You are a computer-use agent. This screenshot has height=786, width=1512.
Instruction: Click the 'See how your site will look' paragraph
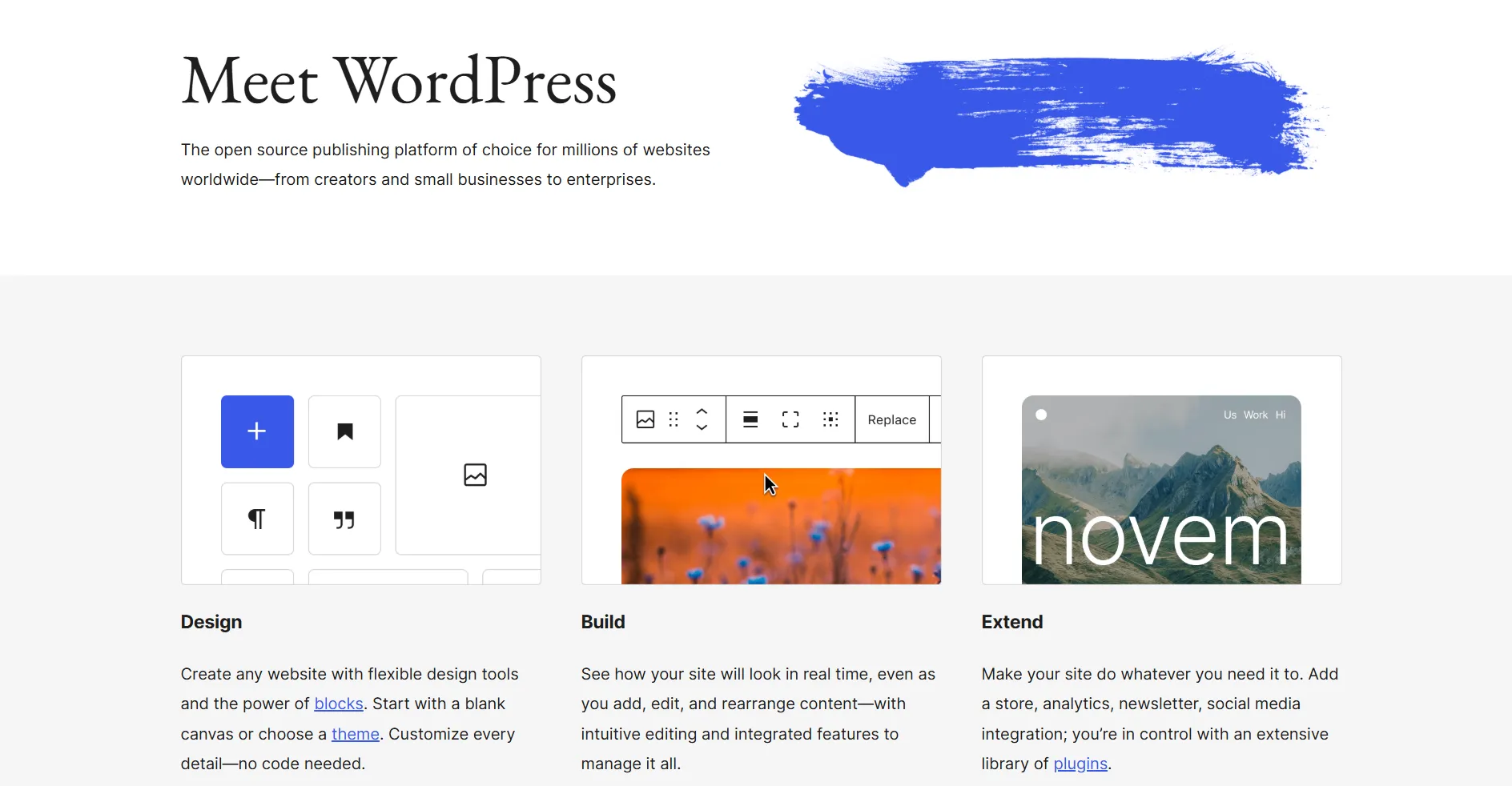coord(758,719)
